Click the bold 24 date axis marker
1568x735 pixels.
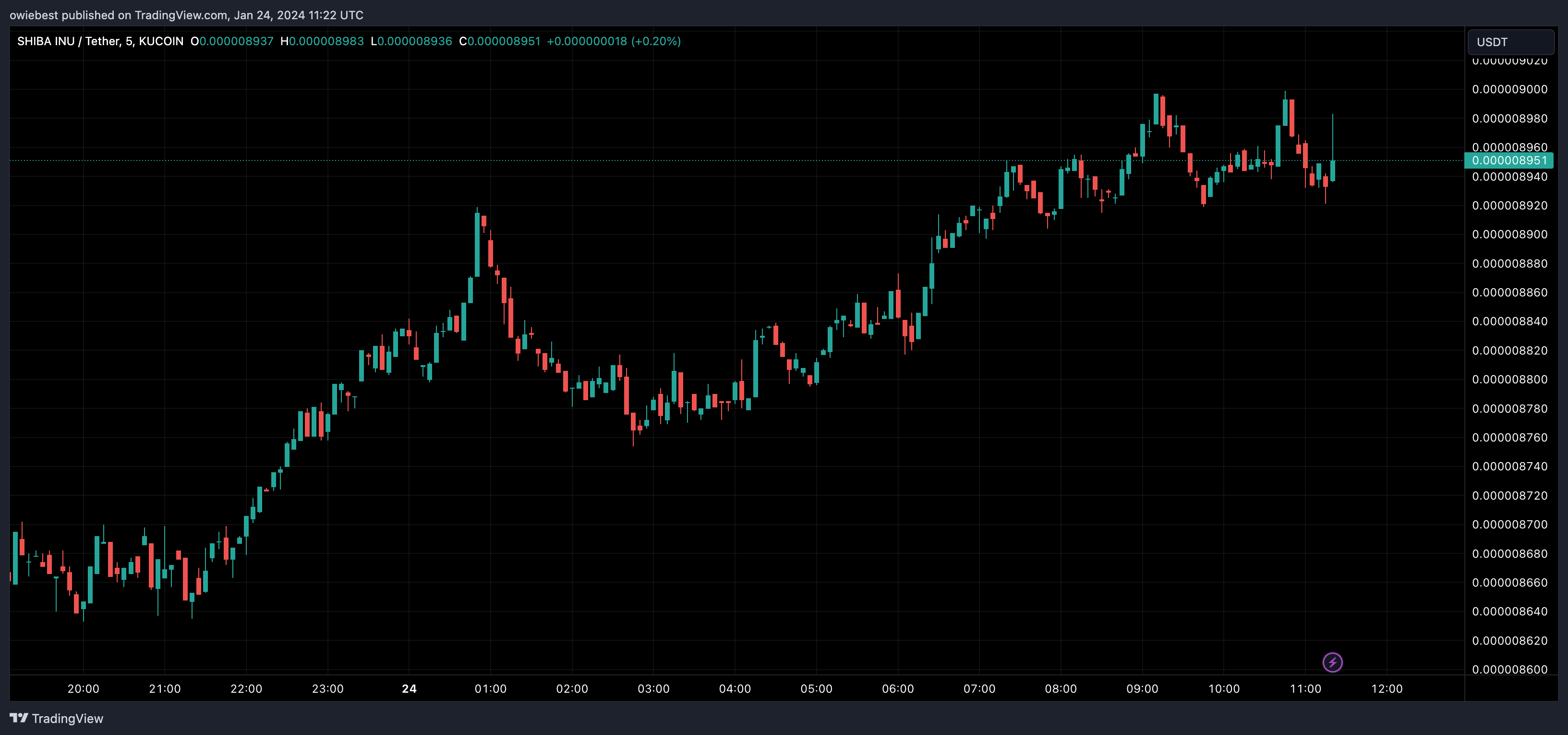pyautogui.click(x=409, y=689)
